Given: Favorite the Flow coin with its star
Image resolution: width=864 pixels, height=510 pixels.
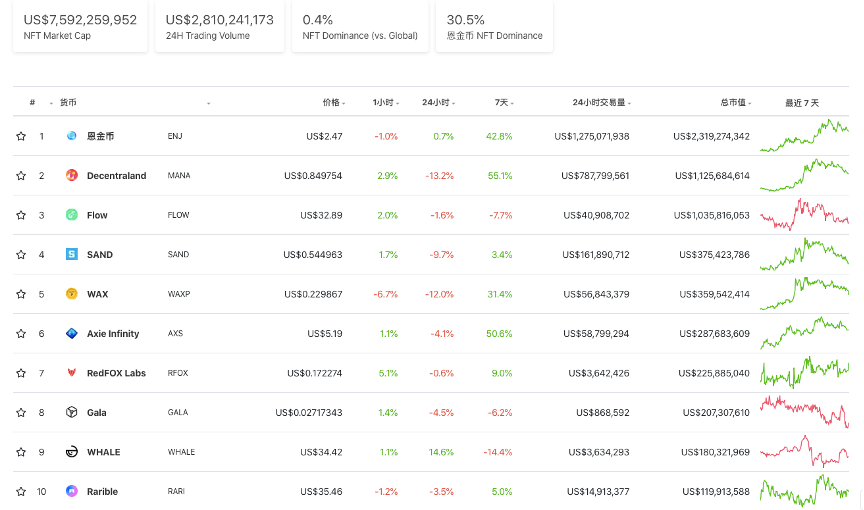Looking at the screenshot, I should tap(21, 215).
